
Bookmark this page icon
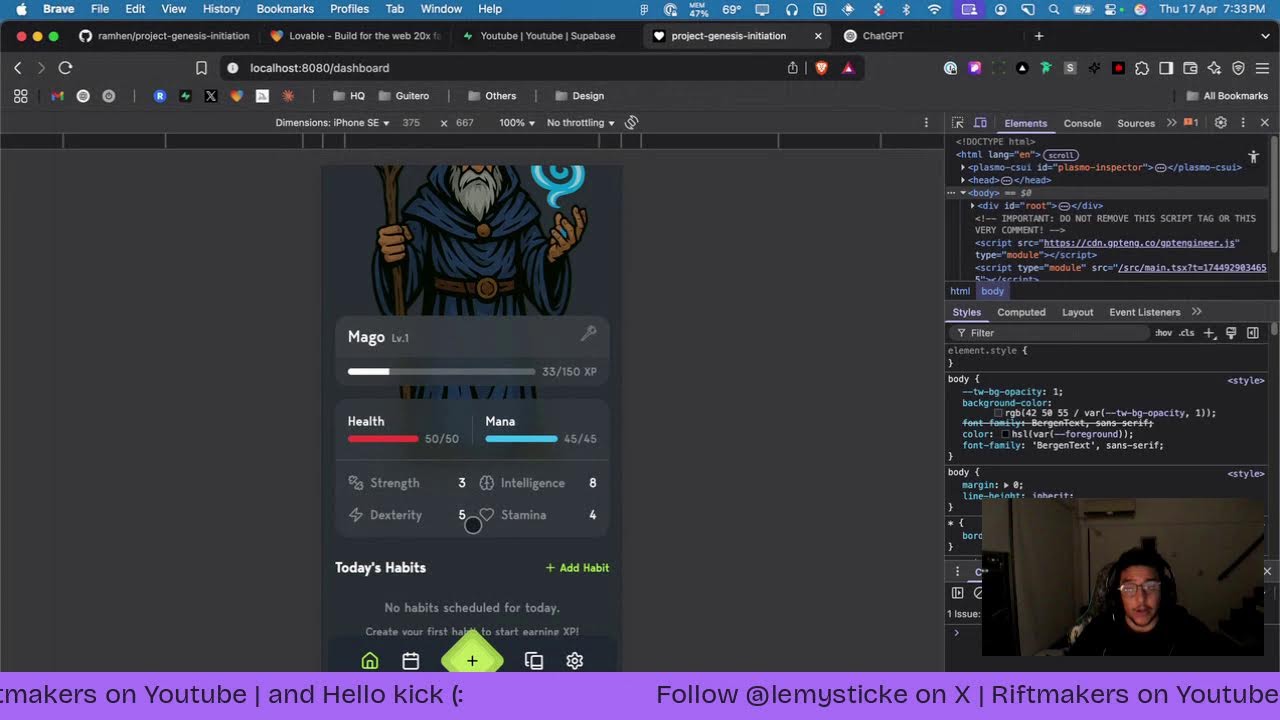(201, 68)
